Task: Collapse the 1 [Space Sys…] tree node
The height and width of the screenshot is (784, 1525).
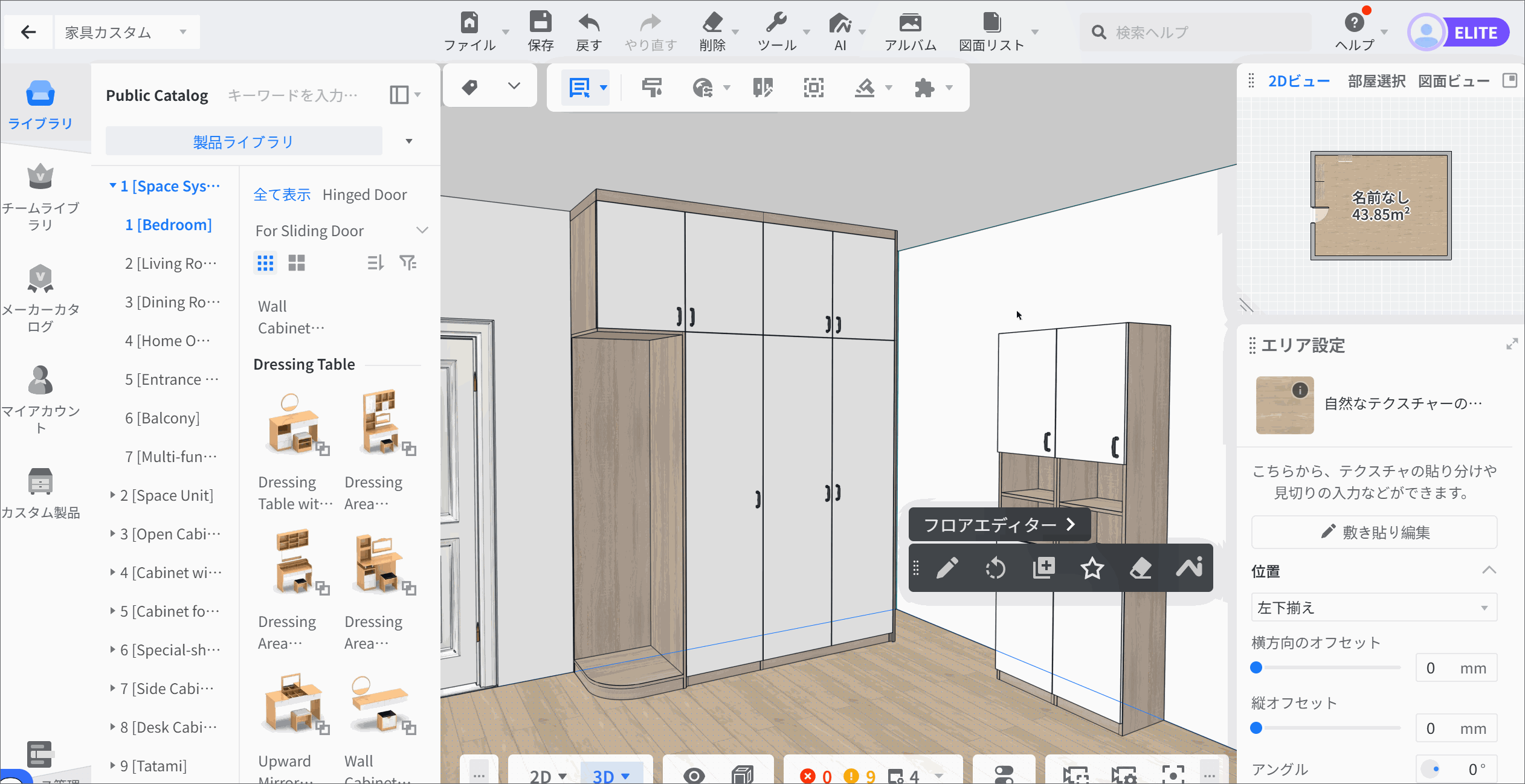Action: coord(112,185)
